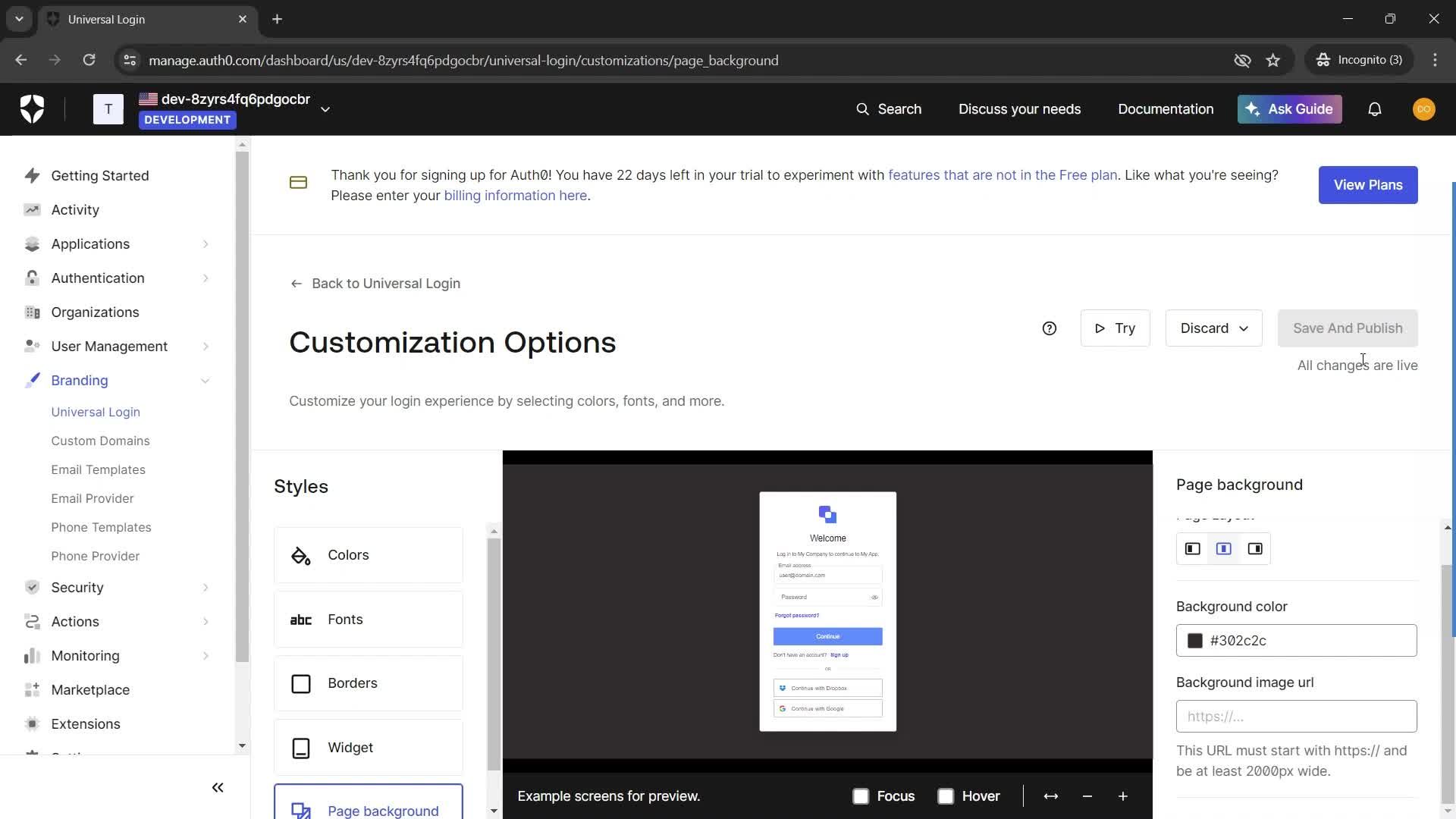Viewport: 1456px width, 819px height.
Task: Click the Actions flow icon
Action: (32, 622)
